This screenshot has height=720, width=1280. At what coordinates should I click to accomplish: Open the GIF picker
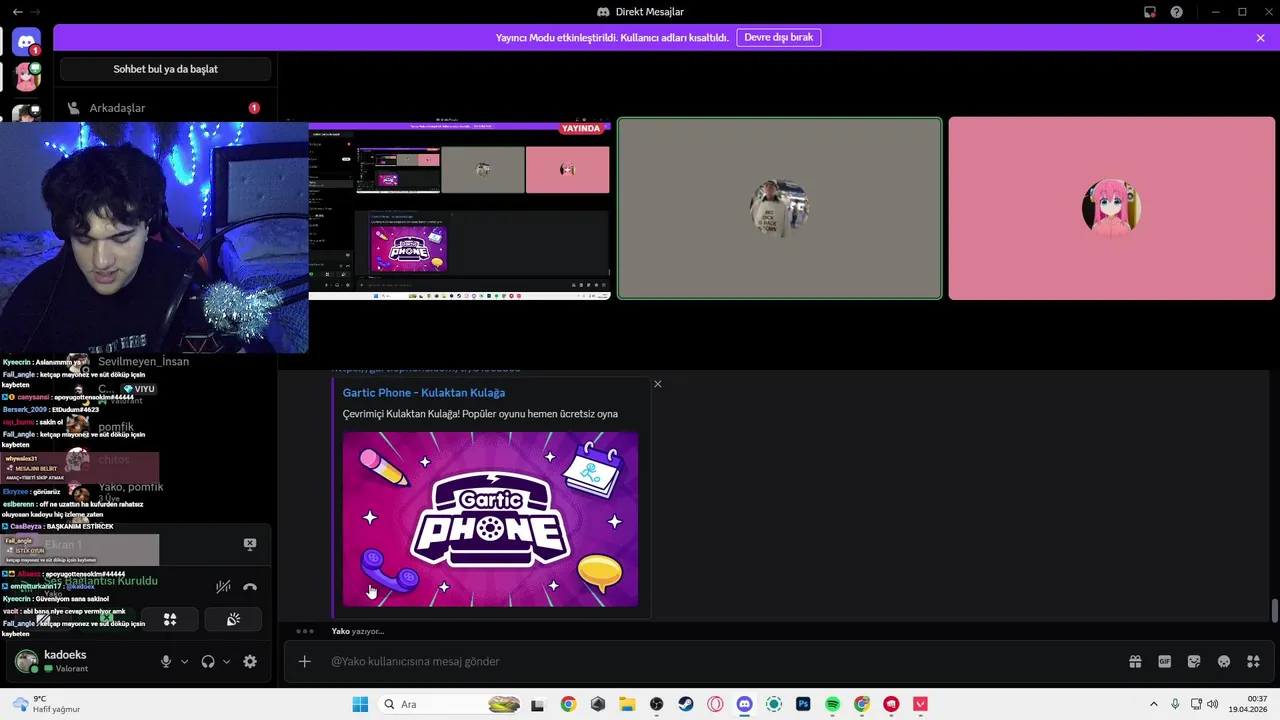pos(1164,661)
